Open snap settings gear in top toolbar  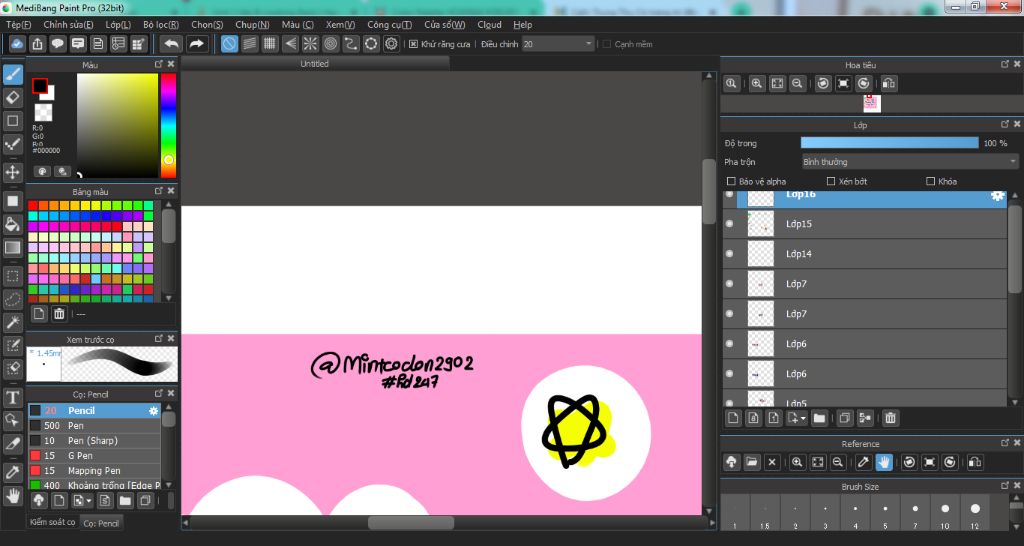[391, 44]
